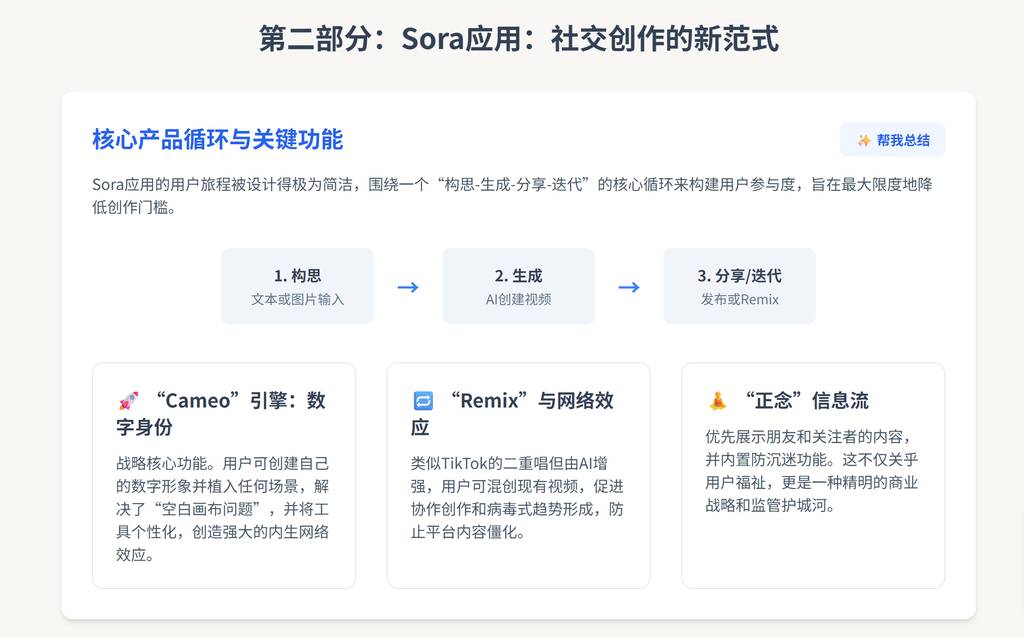Click the 文本或图片输入 subtitle text
1024x637 pixels.
[297, 299]
